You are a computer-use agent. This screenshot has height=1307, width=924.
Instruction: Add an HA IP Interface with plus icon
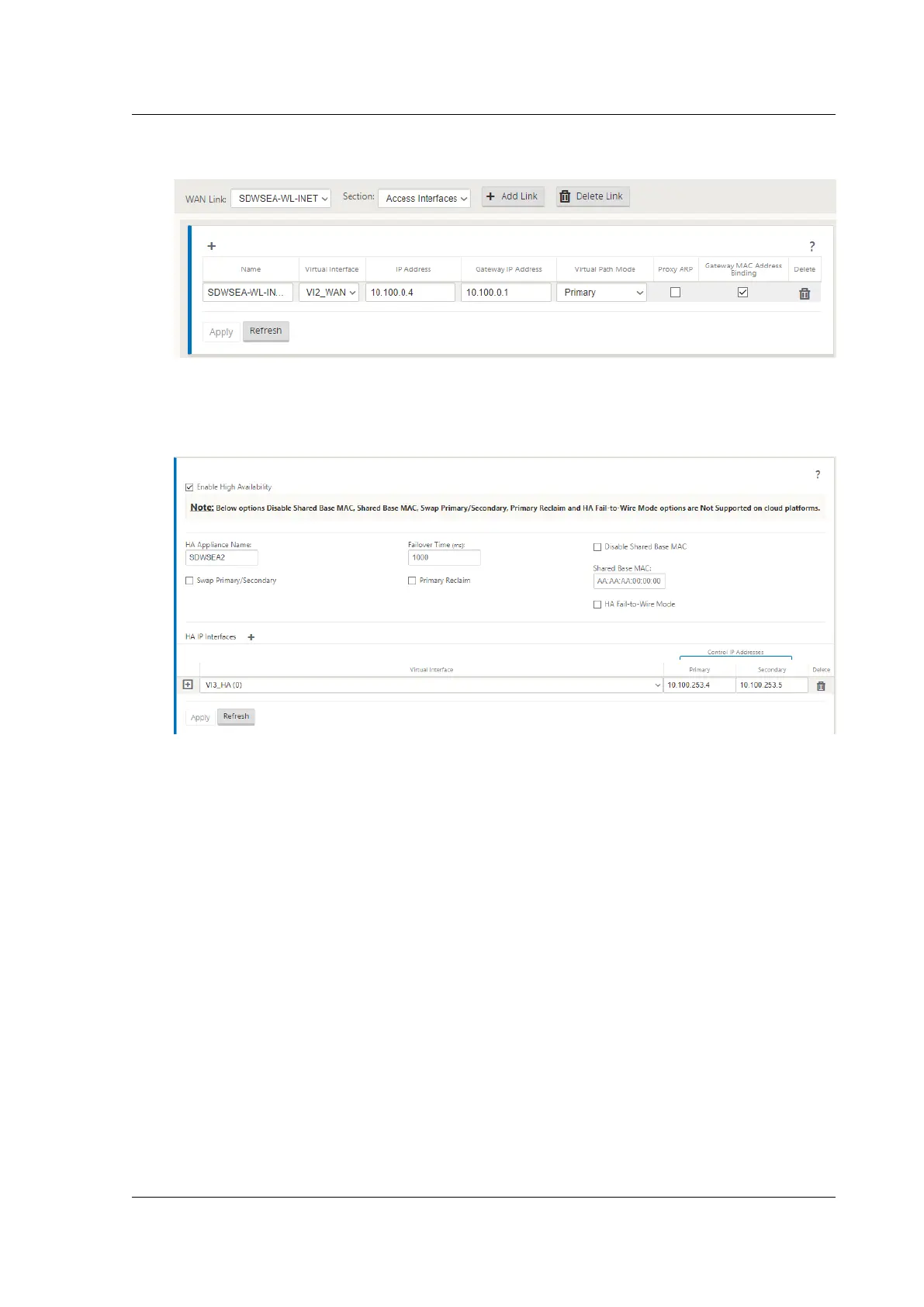tap(251, 637)
